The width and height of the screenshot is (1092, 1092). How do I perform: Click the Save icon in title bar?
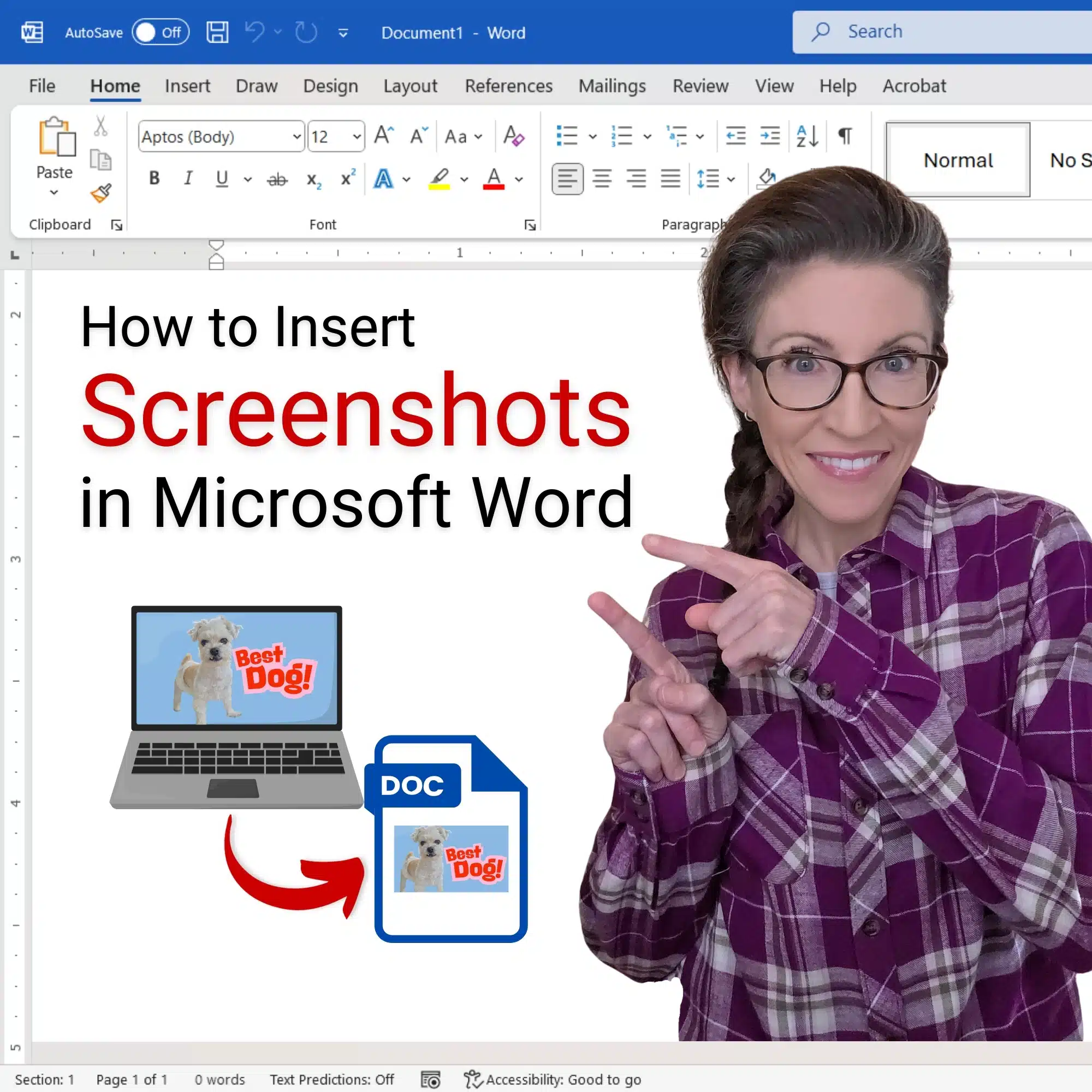click(x=217, y=33)
